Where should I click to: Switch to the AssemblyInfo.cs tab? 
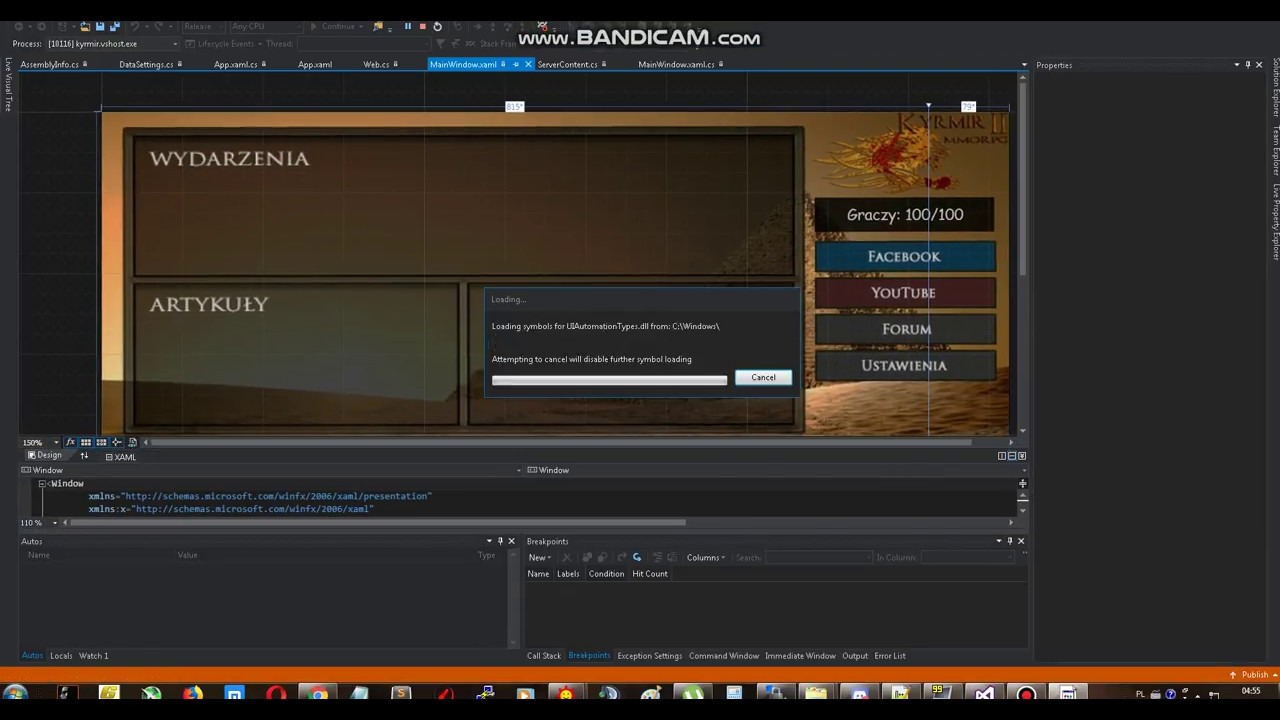(49, 64)
